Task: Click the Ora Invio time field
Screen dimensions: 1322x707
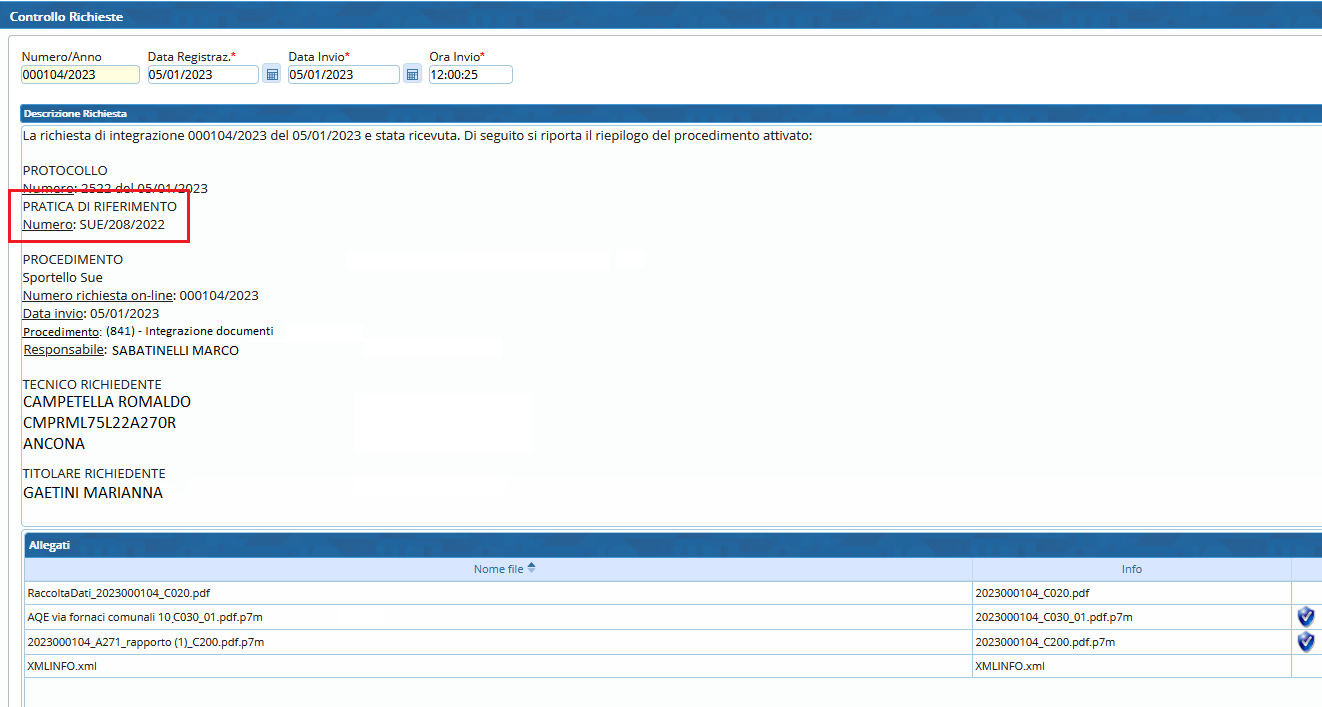Action: [x=470, y=75]
